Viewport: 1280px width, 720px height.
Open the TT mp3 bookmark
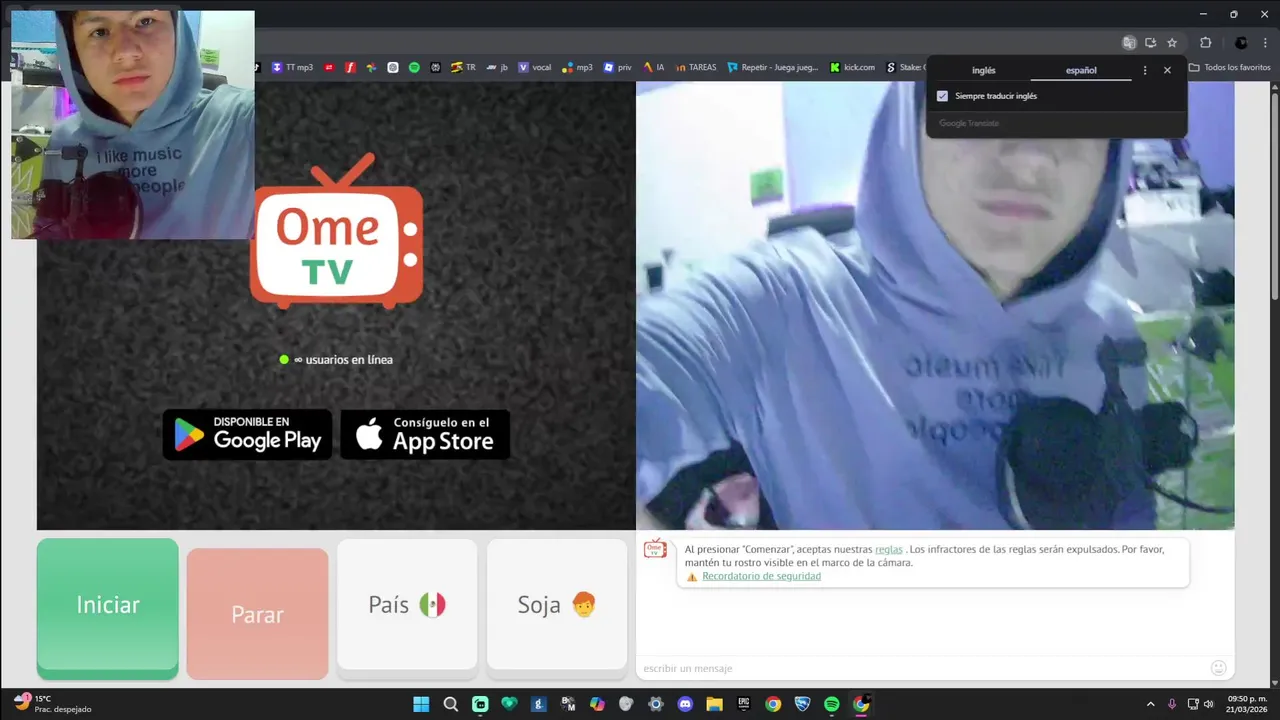(x=293, y=68)
